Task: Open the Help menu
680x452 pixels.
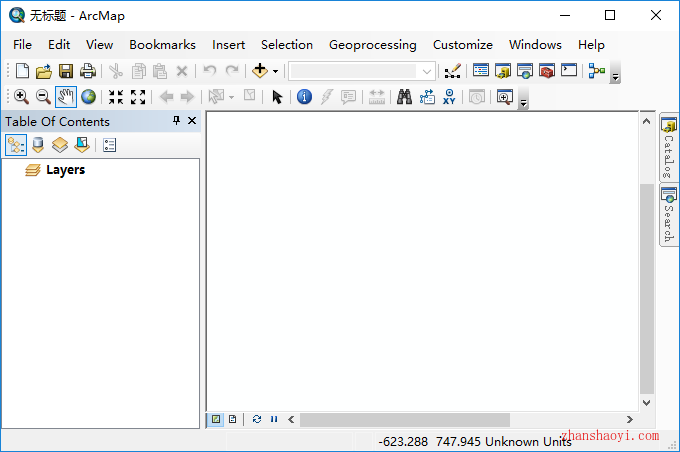Action: tap(591, 45)
